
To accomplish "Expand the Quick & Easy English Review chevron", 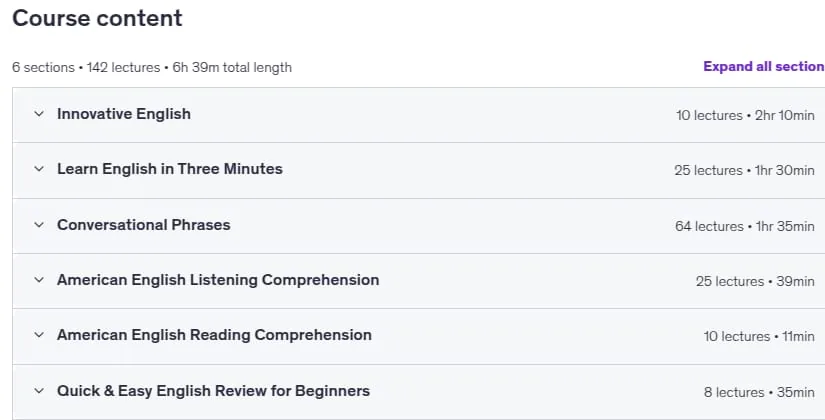I will coord(39,391).
